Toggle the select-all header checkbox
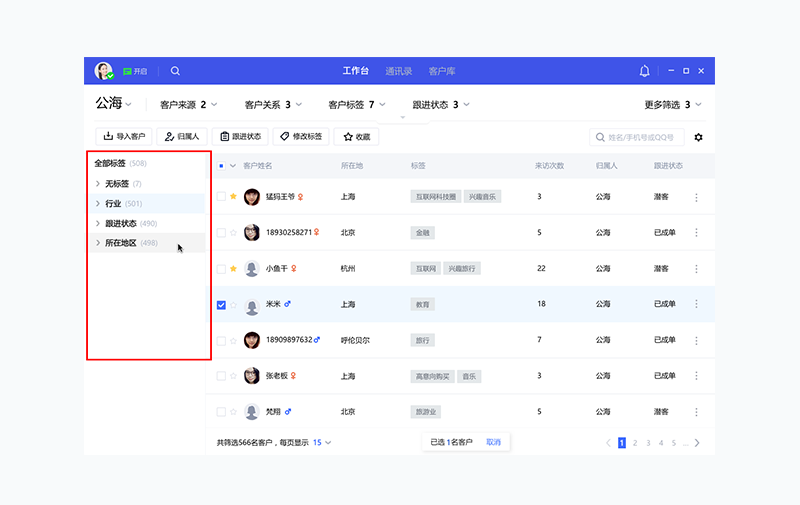 (x=221, y=166)
